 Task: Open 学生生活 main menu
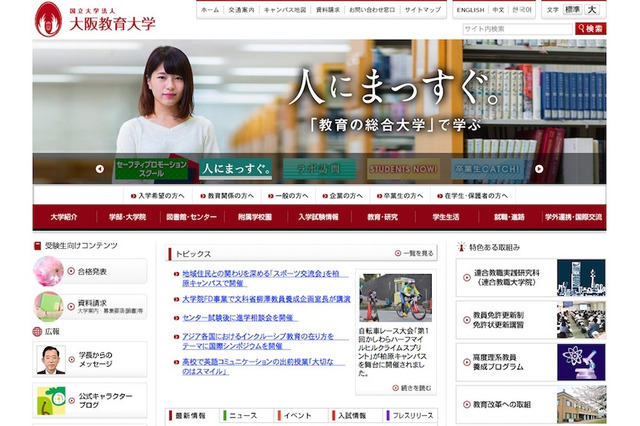tap(446, 217)
